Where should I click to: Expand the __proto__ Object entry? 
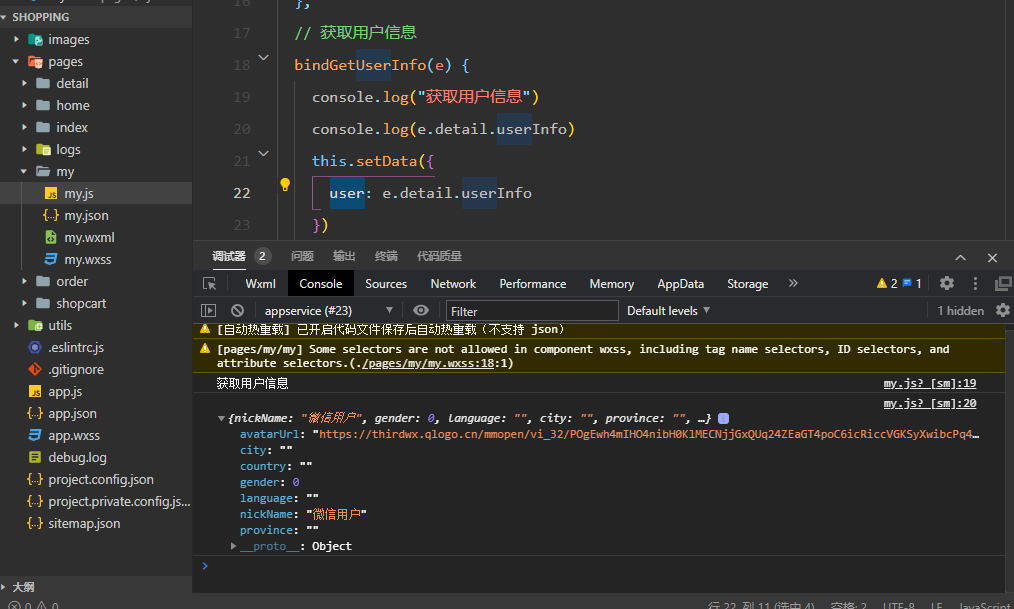pyautogui.click(x=233, y=546)
